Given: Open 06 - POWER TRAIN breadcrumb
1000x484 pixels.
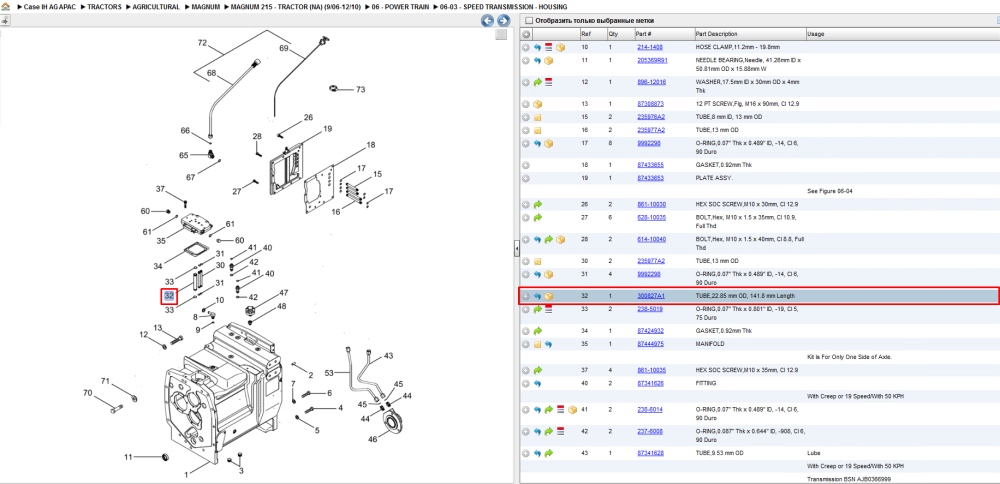Looking at the screenshot, I should point(401,7).
